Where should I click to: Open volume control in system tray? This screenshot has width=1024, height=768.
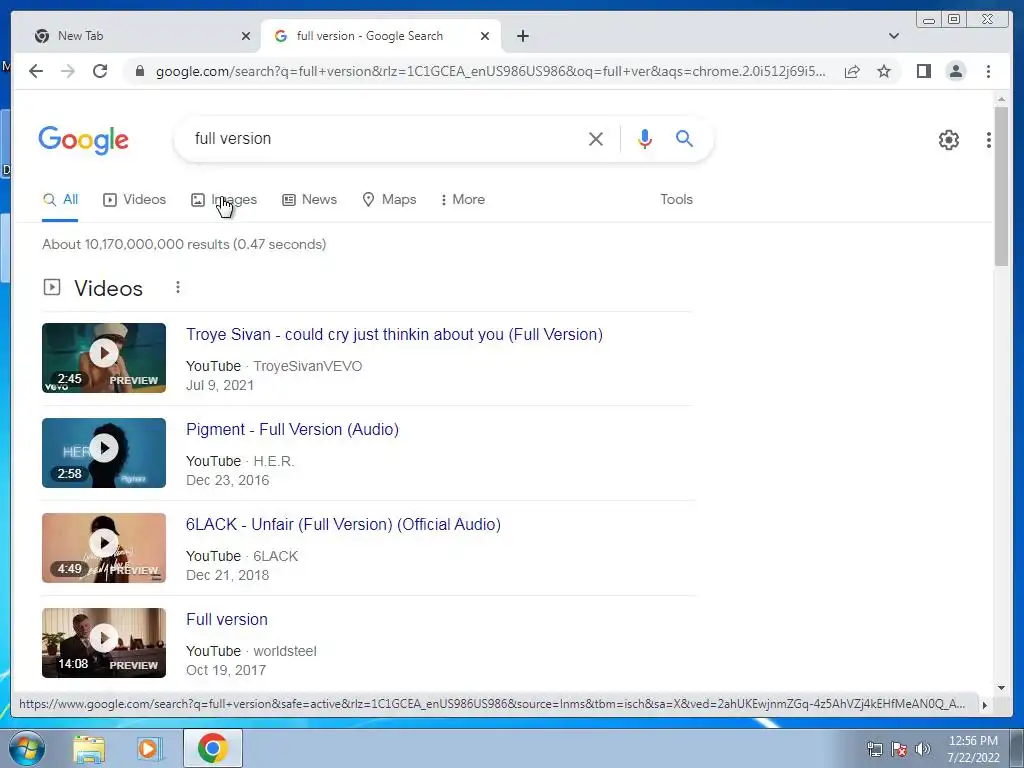[x=922, y=749]
